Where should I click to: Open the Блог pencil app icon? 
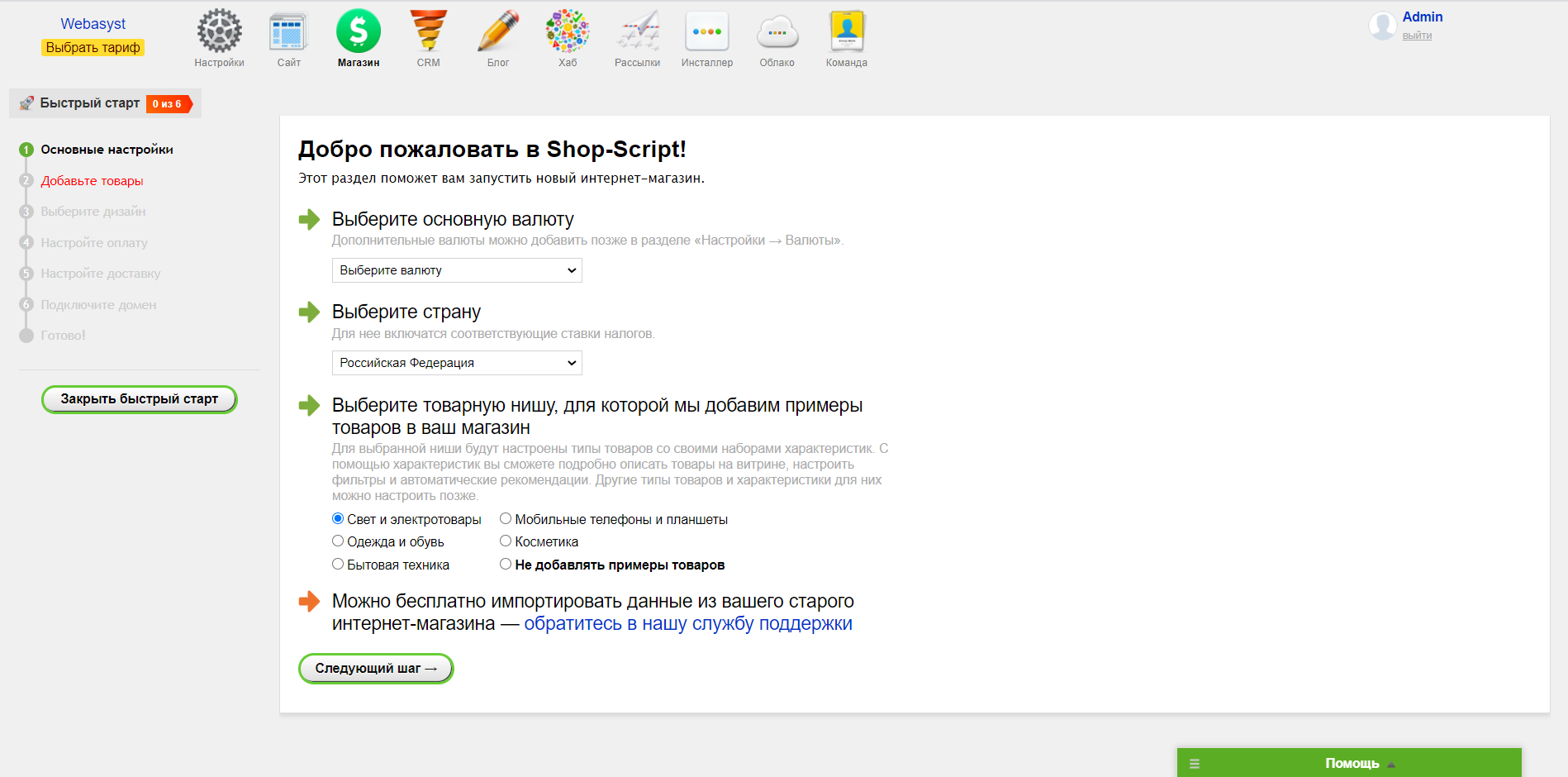click(x=498, y=31)
